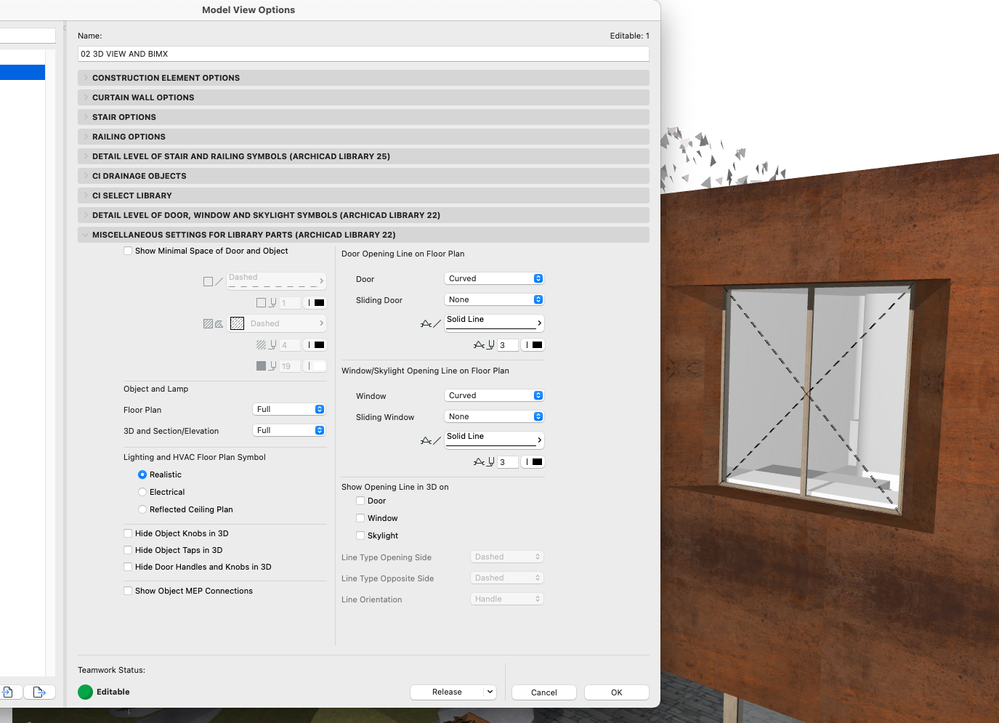Check Door under Show Opening Line in 3D
This screenshot has width=999, height=723.
[361, 501]
